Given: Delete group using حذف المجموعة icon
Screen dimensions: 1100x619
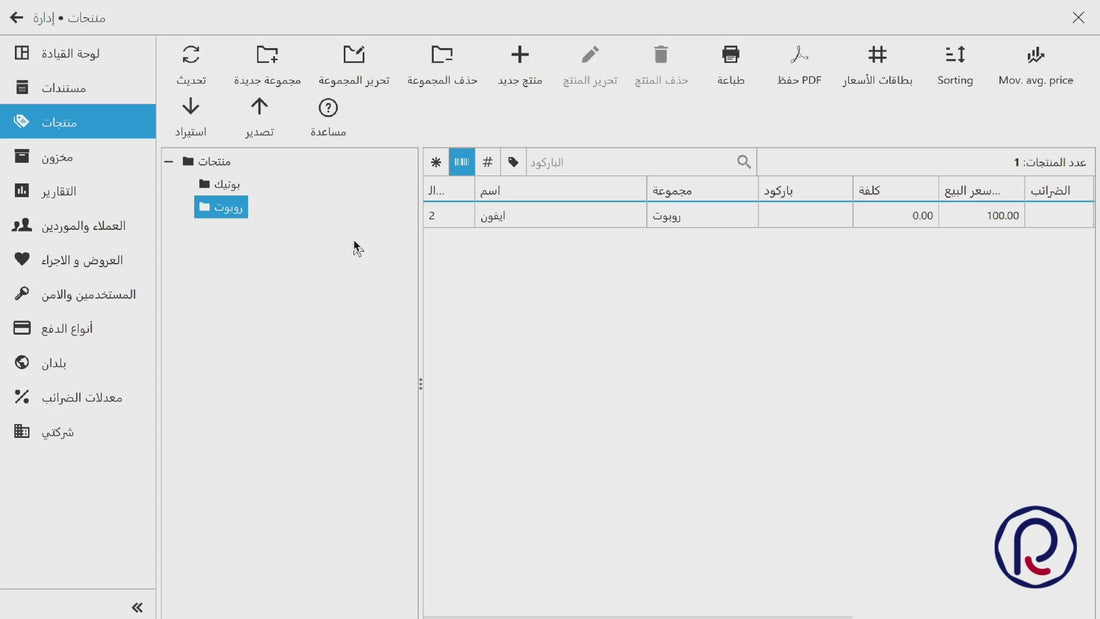Looking at the screenshot, I should [x=442, y=55].
